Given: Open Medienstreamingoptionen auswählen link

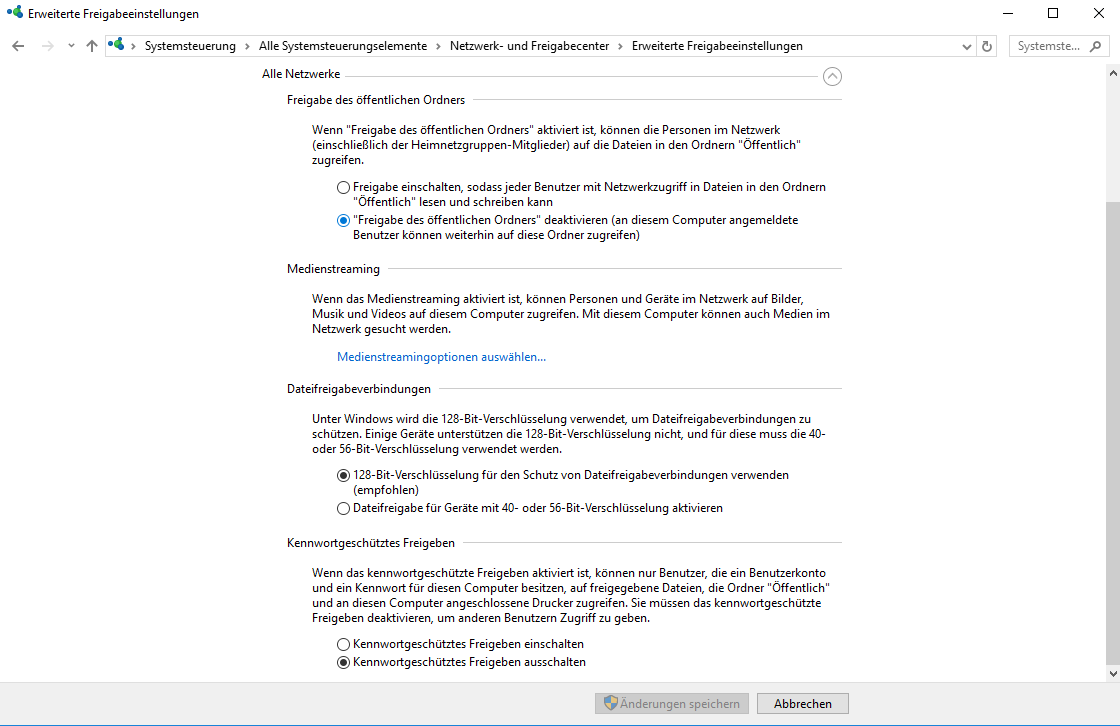Looking at the screenshot, I should coord(441,357).
